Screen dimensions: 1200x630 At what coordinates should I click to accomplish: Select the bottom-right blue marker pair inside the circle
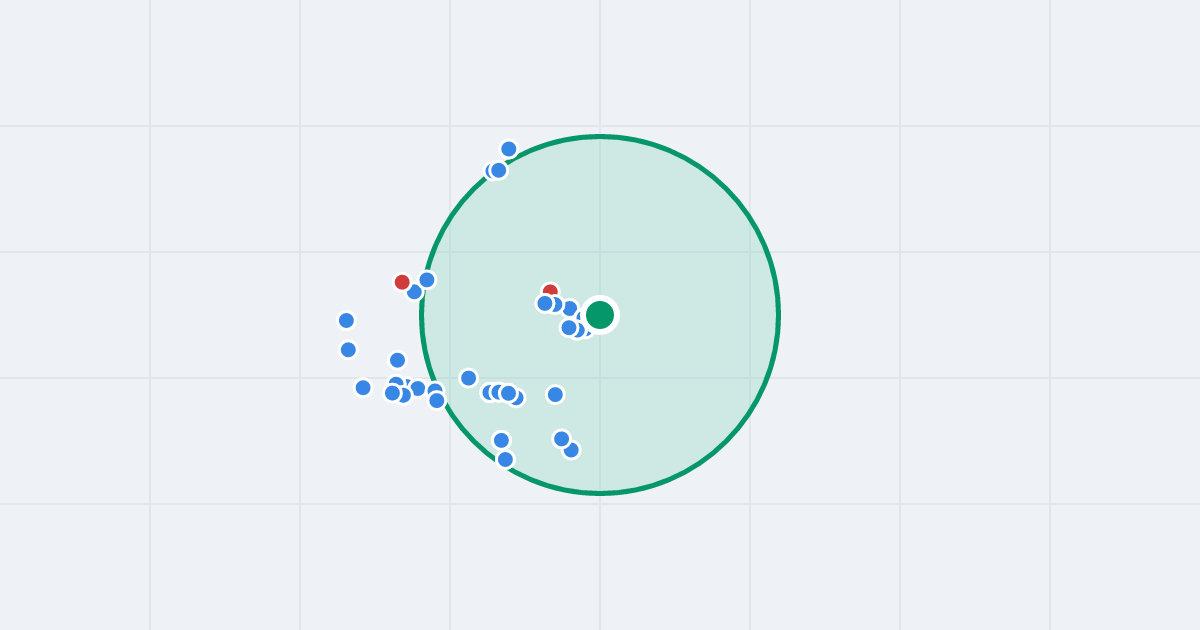pos(566,444)
